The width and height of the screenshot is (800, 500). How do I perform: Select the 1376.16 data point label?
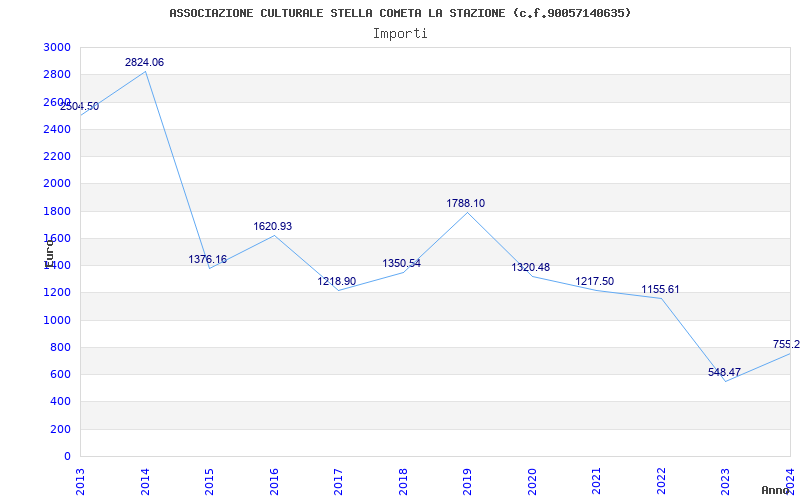(x=208, y=259)
